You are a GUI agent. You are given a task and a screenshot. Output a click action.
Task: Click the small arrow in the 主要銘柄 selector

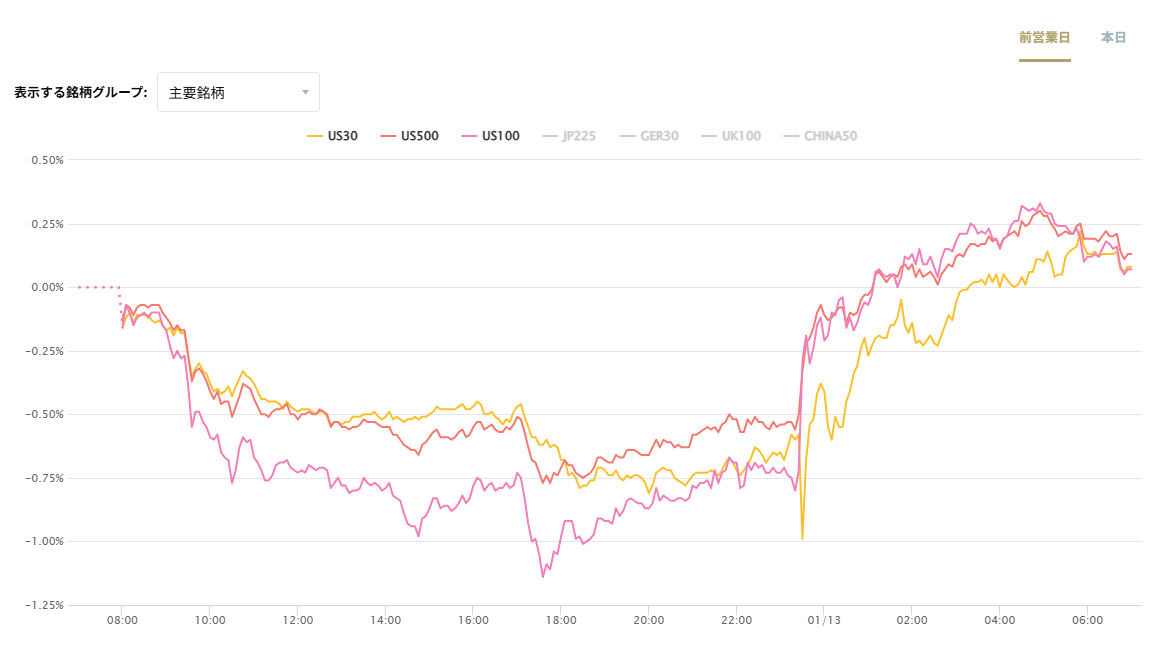click(x=305, y=93)
